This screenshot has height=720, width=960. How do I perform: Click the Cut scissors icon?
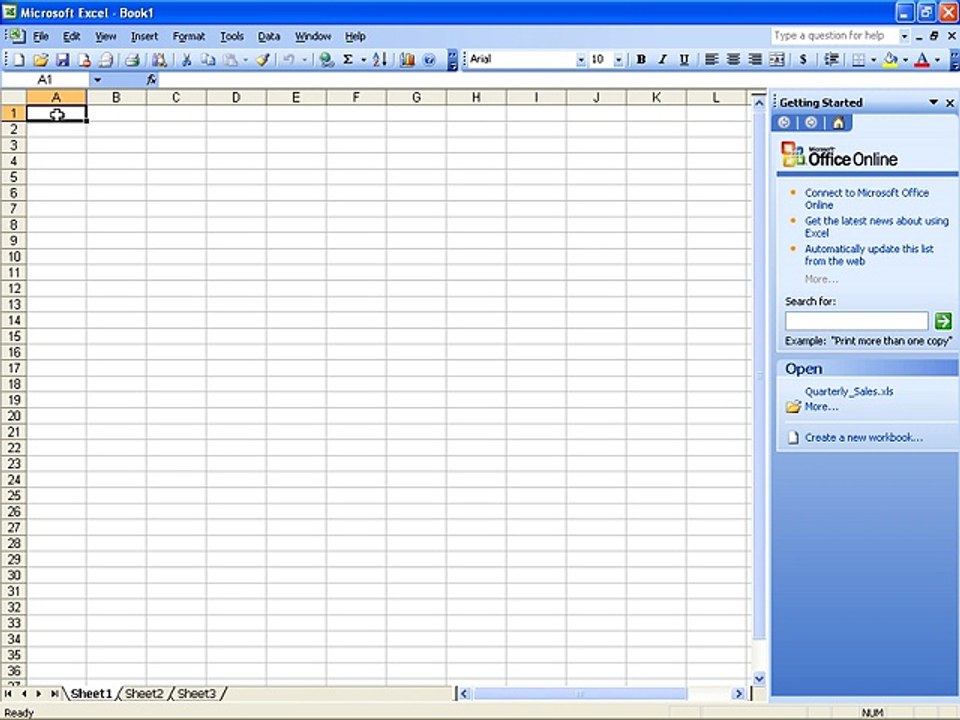click(x=187, y=59)
